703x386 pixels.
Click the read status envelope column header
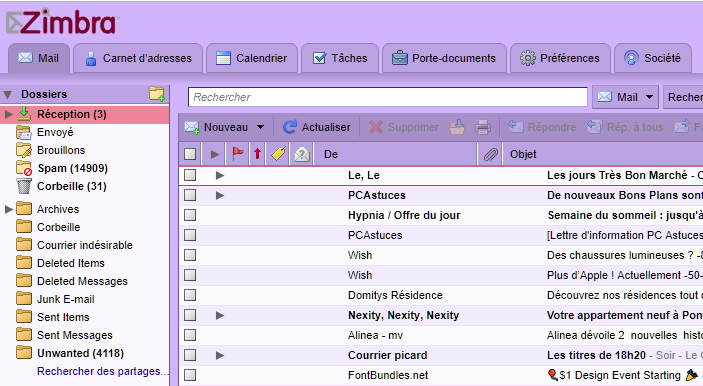(x=302, y=154)
